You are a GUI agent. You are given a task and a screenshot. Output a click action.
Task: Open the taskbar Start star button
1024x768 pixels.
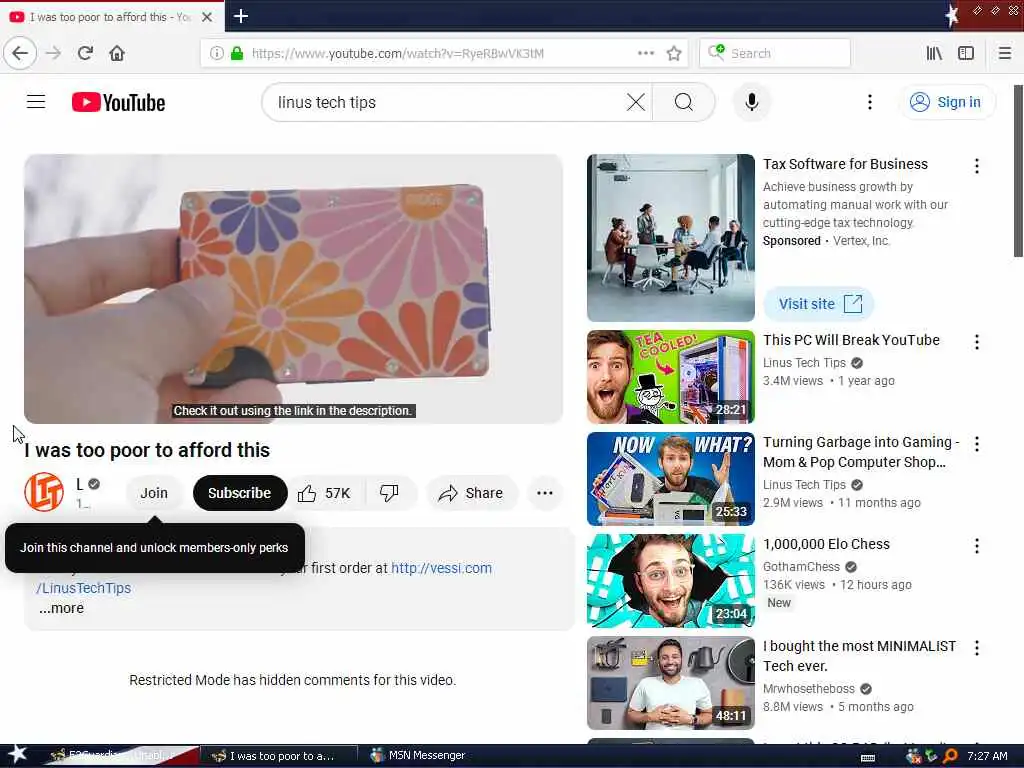click(17, 754)
